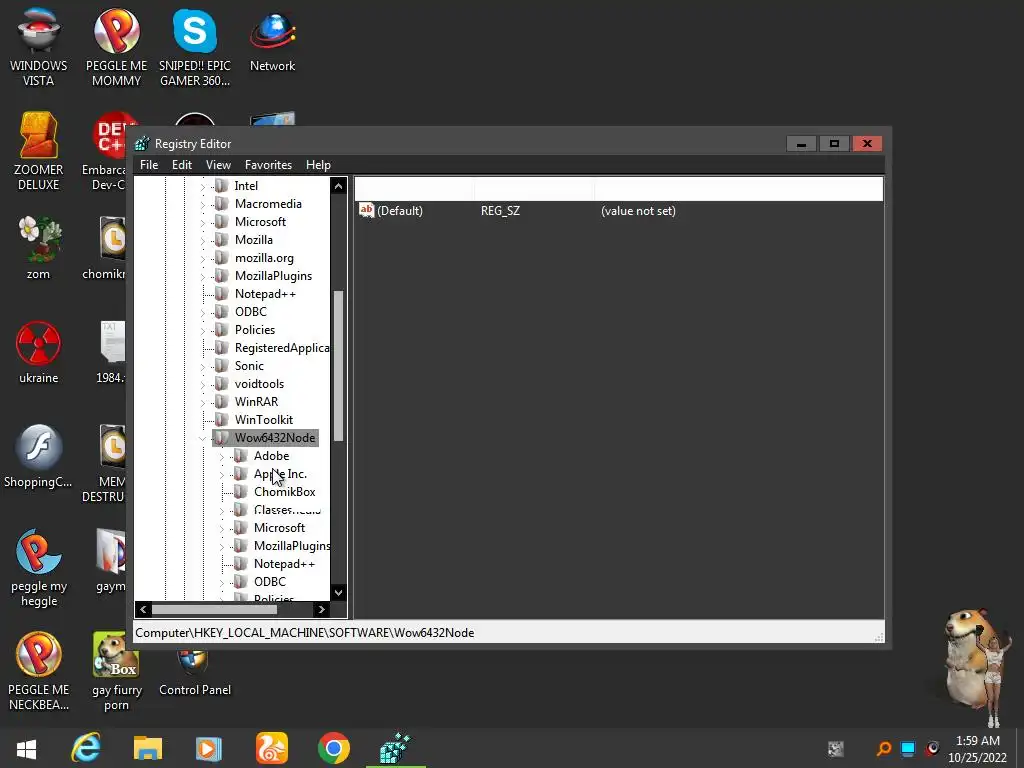Click the registry address bar path

[x=304, y=633]
